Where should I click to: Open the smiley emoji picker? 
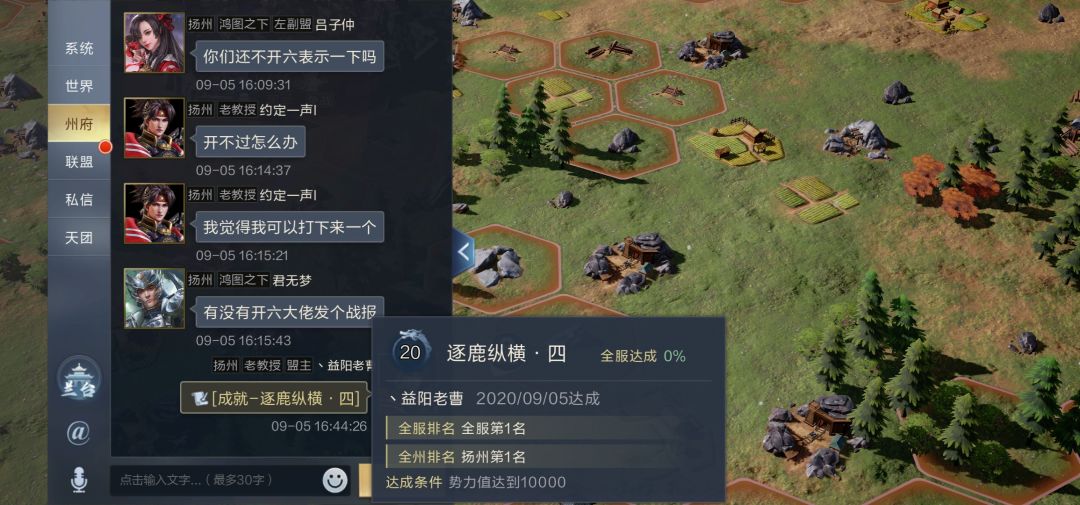tap(335, 480)
